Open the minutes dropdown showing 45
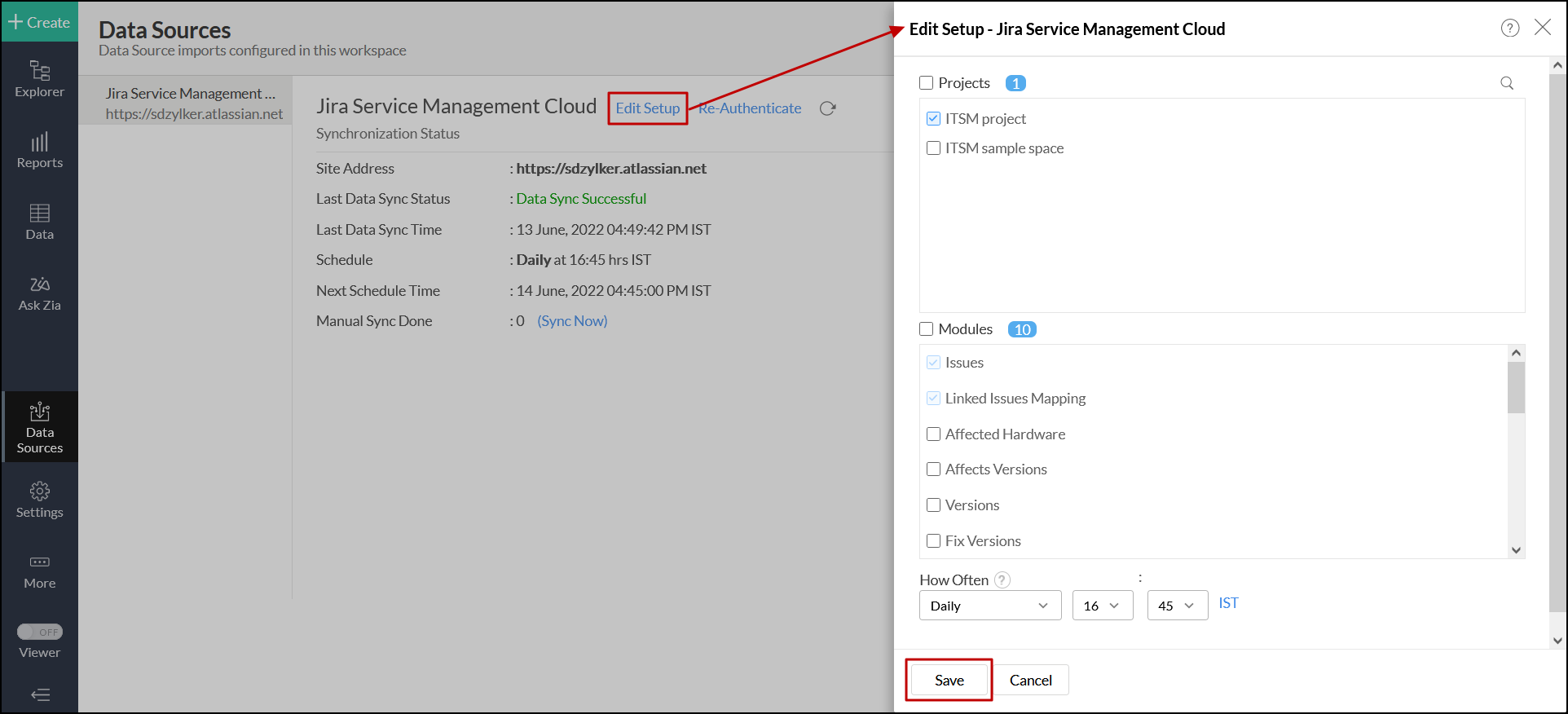The height and width of the screenshot is (714, 1568). coord(1177,606)
